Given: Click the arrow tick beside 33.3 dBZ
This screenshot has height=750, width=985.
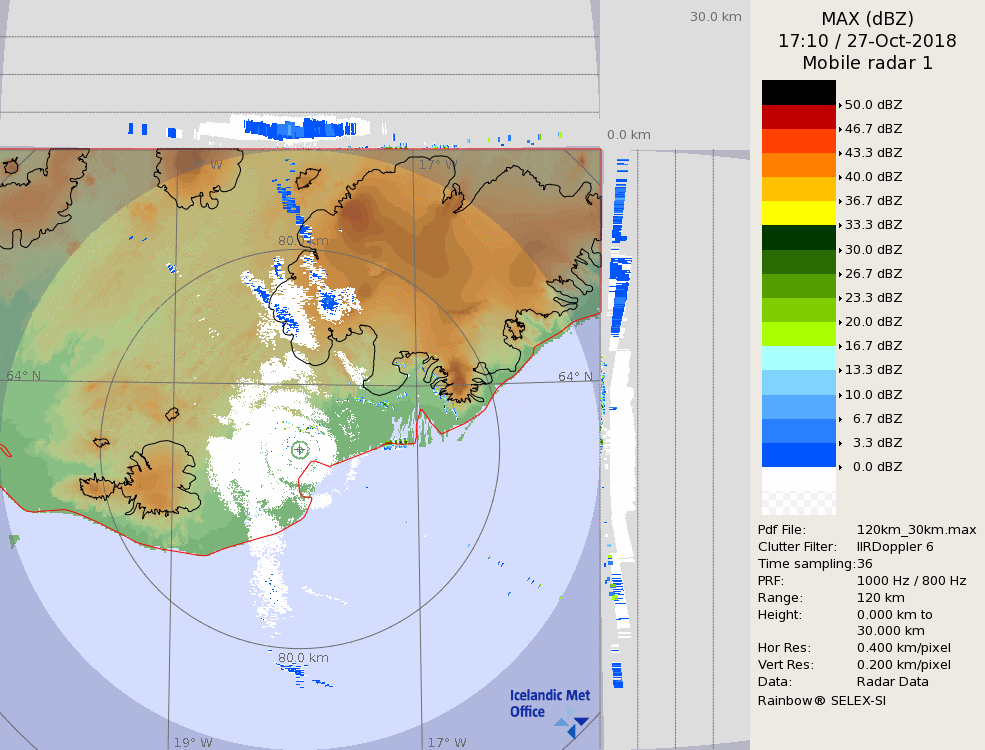Looking at the screenshot, I should tap(840, 225).
